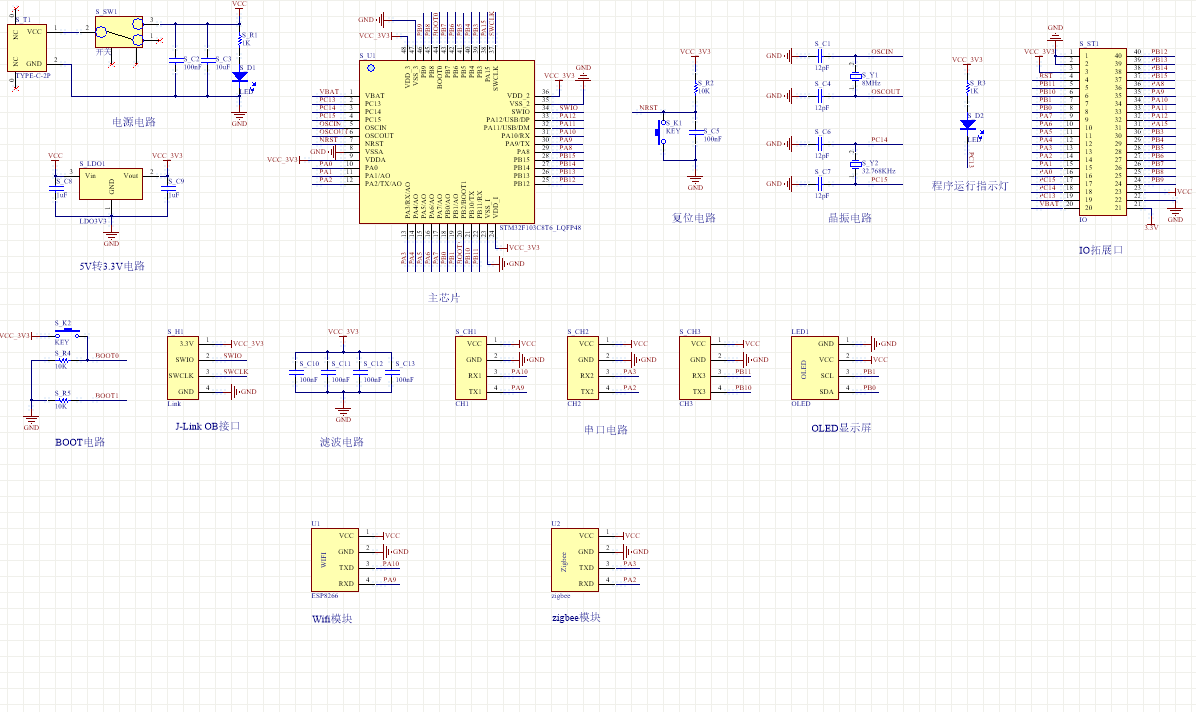The image size is (1196, 712).
Task: Click the GND symbol below the reset circuit
Action: pyautogui.click(x=696, y=183)
